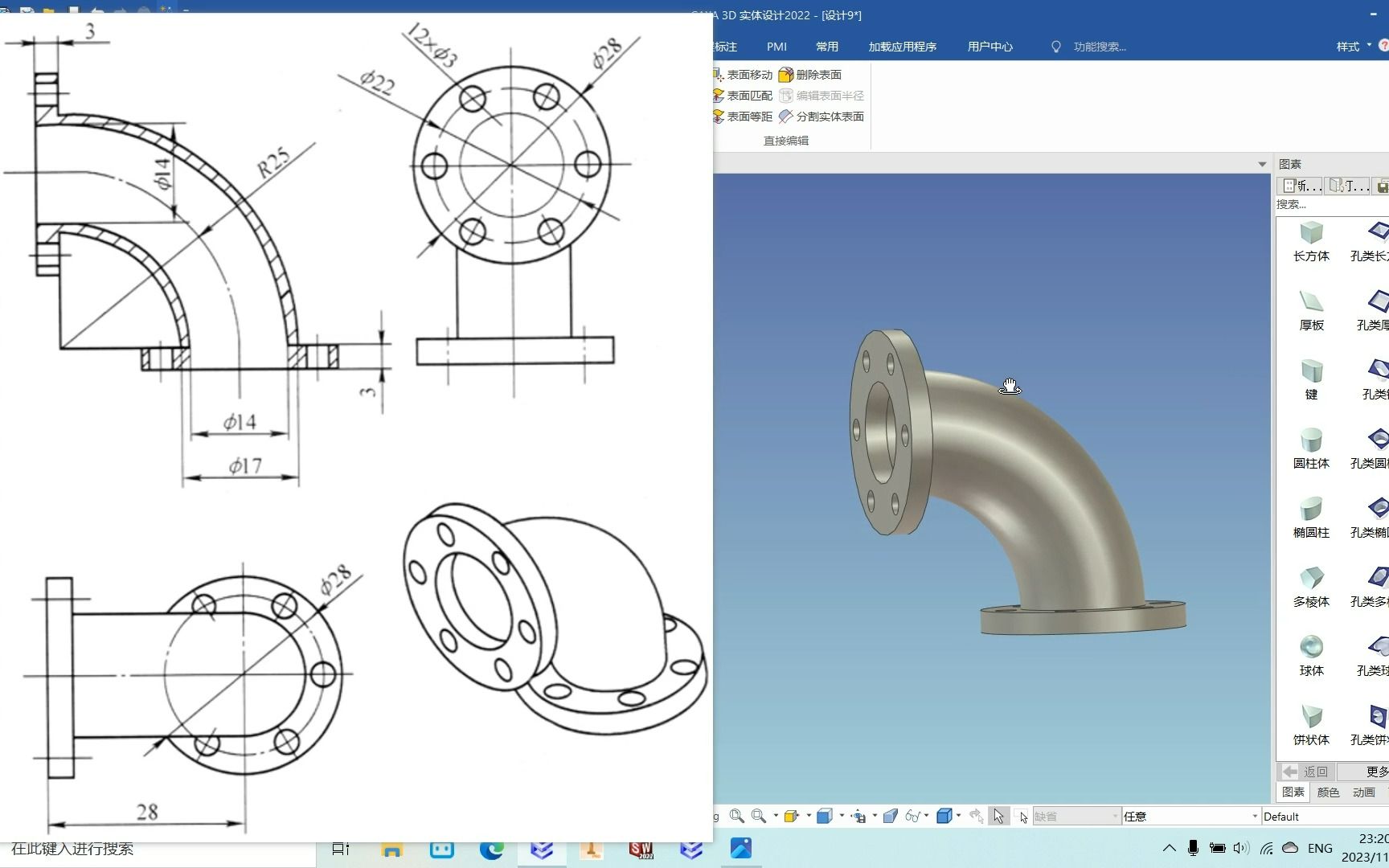Image resolution: width=1389 pixels, height=868 pixels.
Task: Click the 分割实体表面 (split solid surface) tool
Action: coord(822,117)
